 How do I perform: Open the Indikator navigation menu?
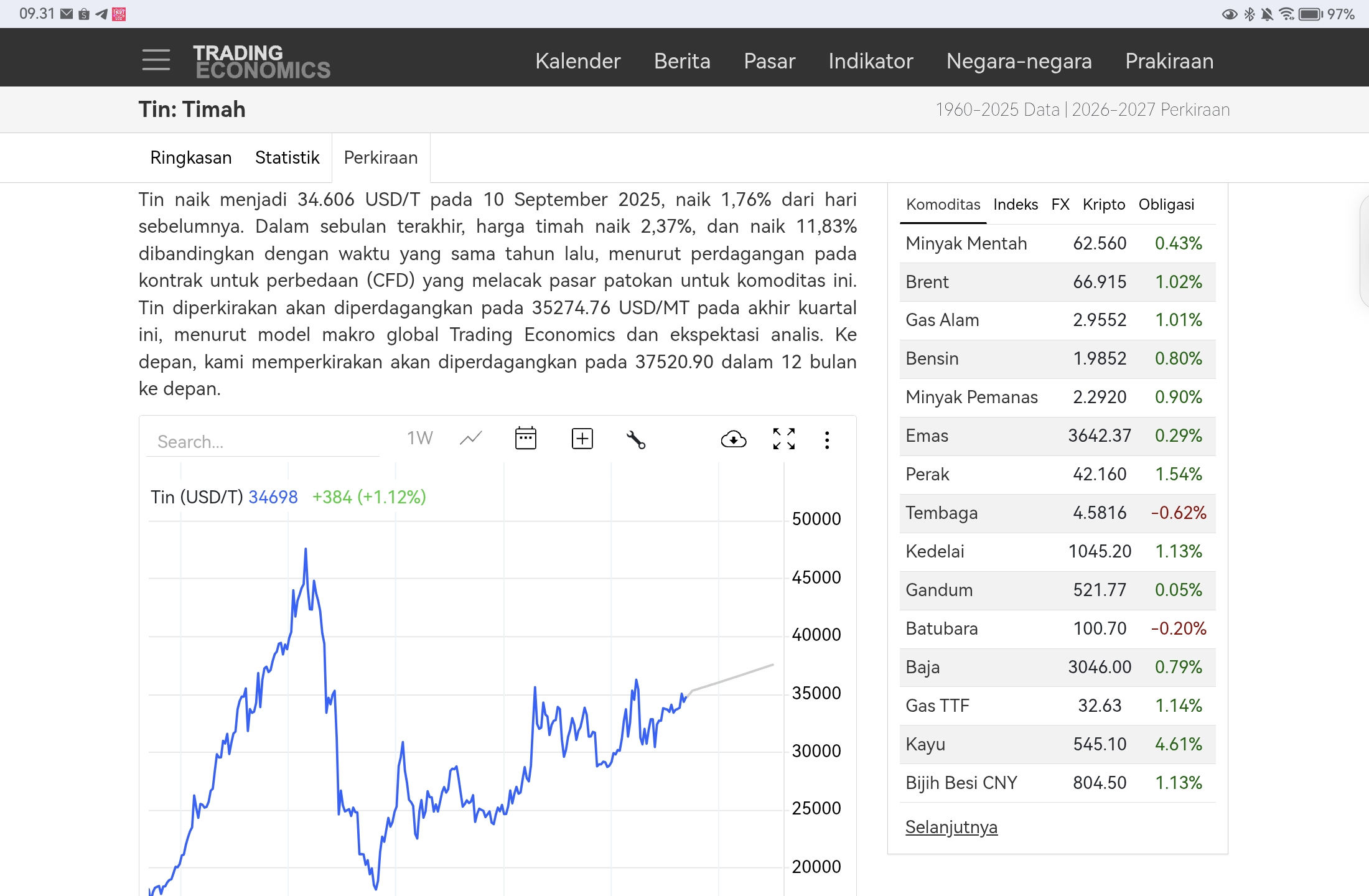871,61
